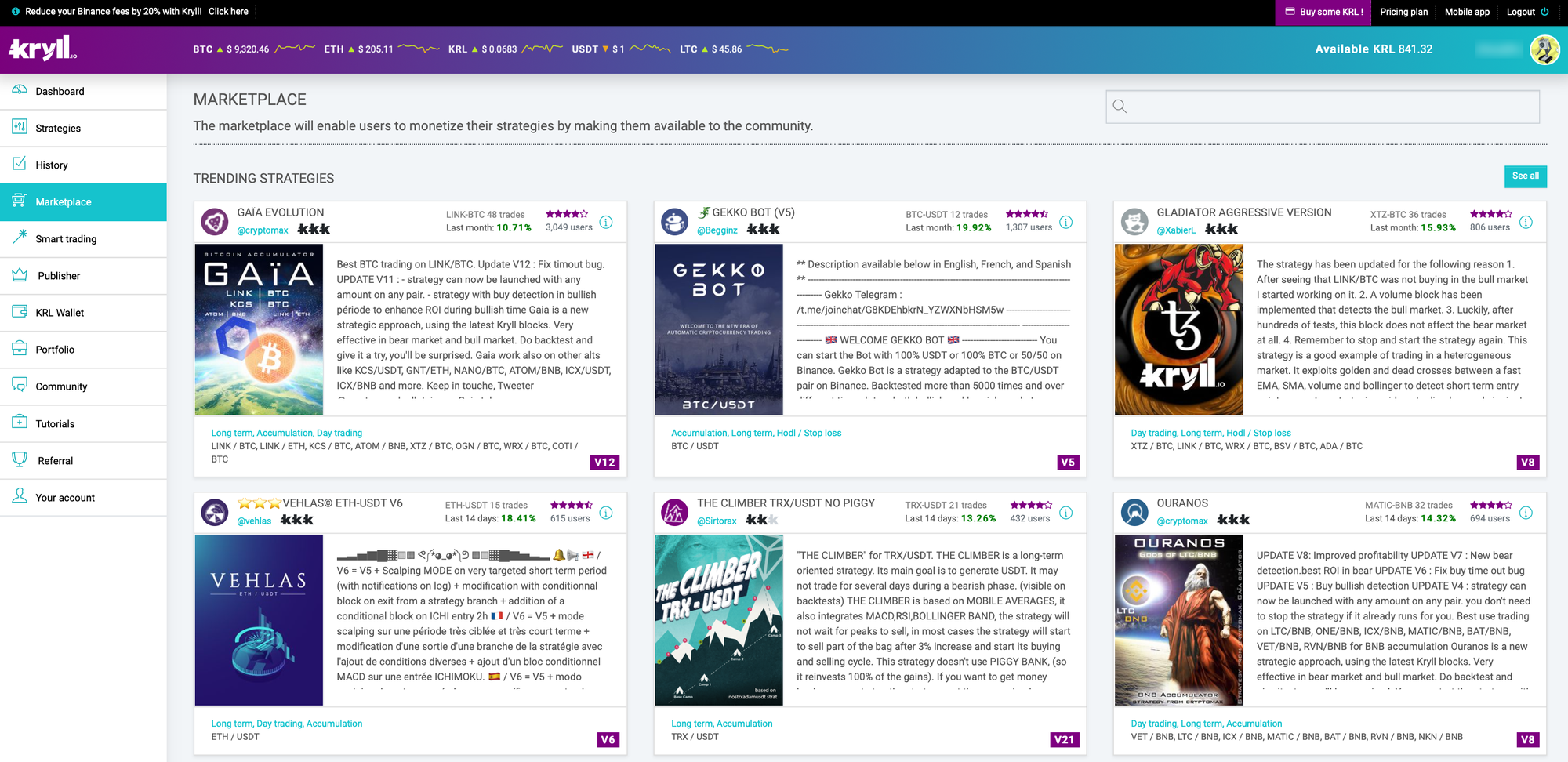Click LTC price ticker in header
Viewport: 1568px width, 762px height.
point(733,49)
